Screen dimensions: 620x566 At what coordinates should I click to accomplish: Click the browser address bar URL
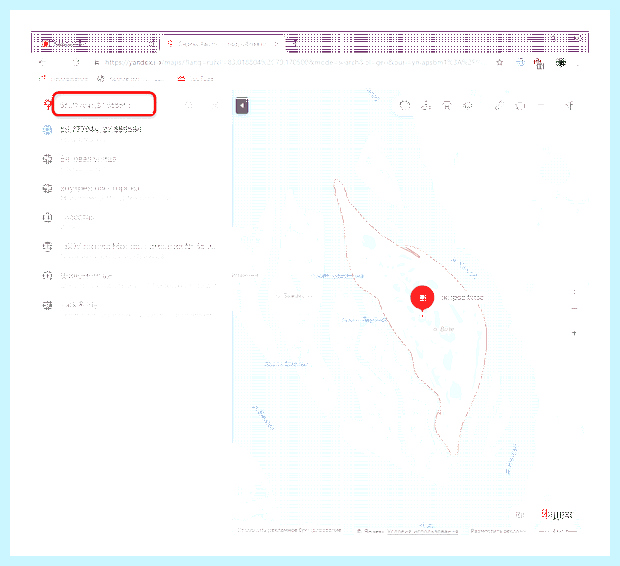click(292, 62)
